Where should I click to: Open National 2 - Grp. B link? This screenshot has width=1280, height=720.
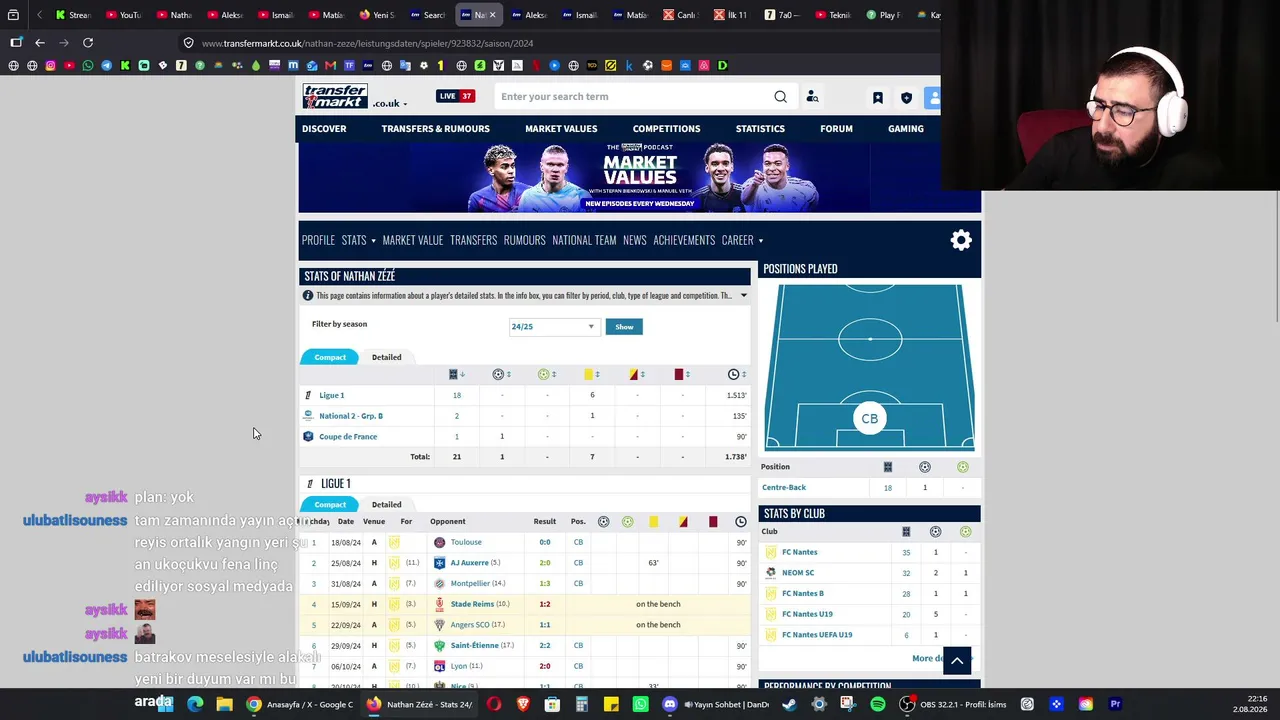pyautogui.click(x=351, y=416)
